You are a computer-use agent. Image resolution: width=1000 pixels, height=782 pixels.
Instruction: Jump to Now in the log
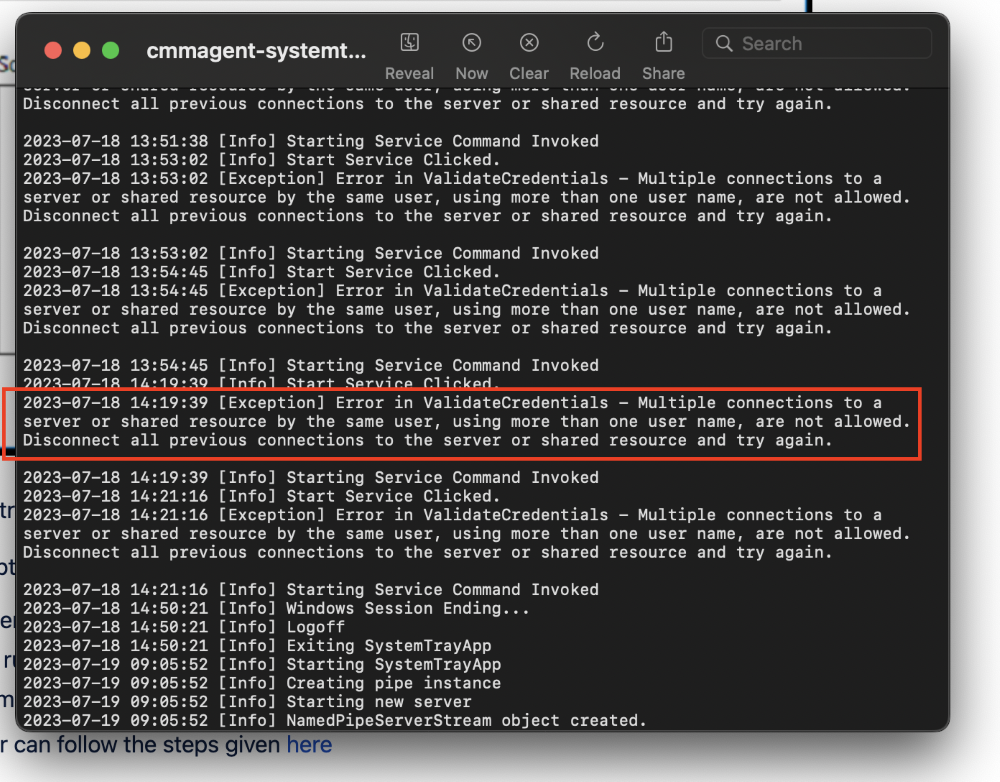pos(471,43)
